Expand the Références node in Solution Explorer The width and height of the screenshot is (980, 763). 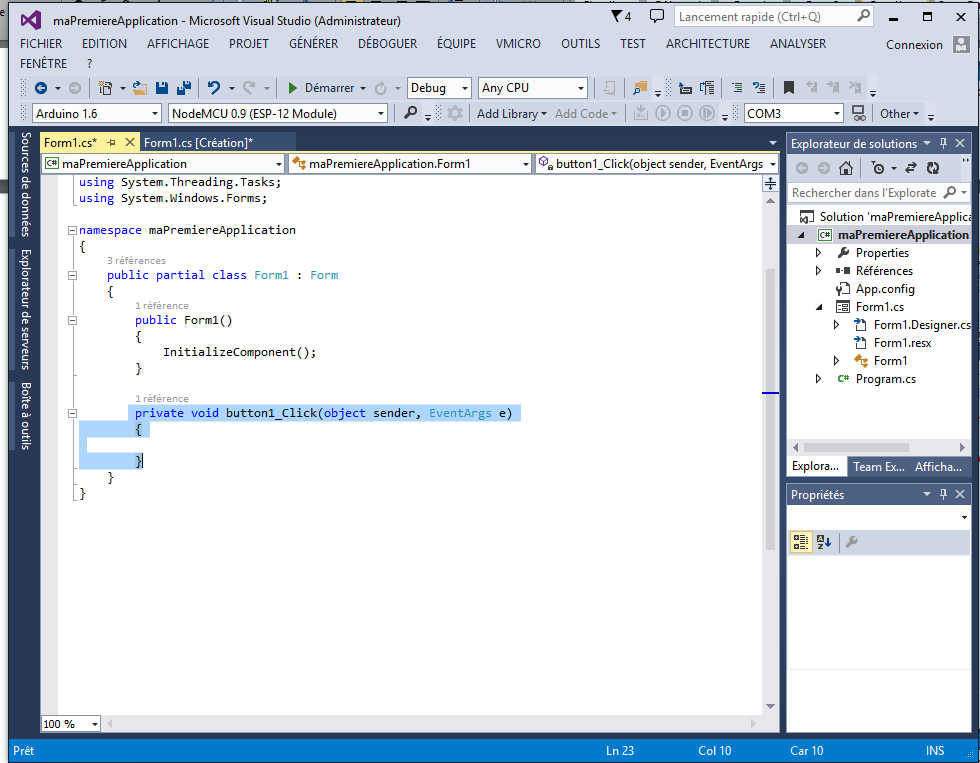pos(818,271)
